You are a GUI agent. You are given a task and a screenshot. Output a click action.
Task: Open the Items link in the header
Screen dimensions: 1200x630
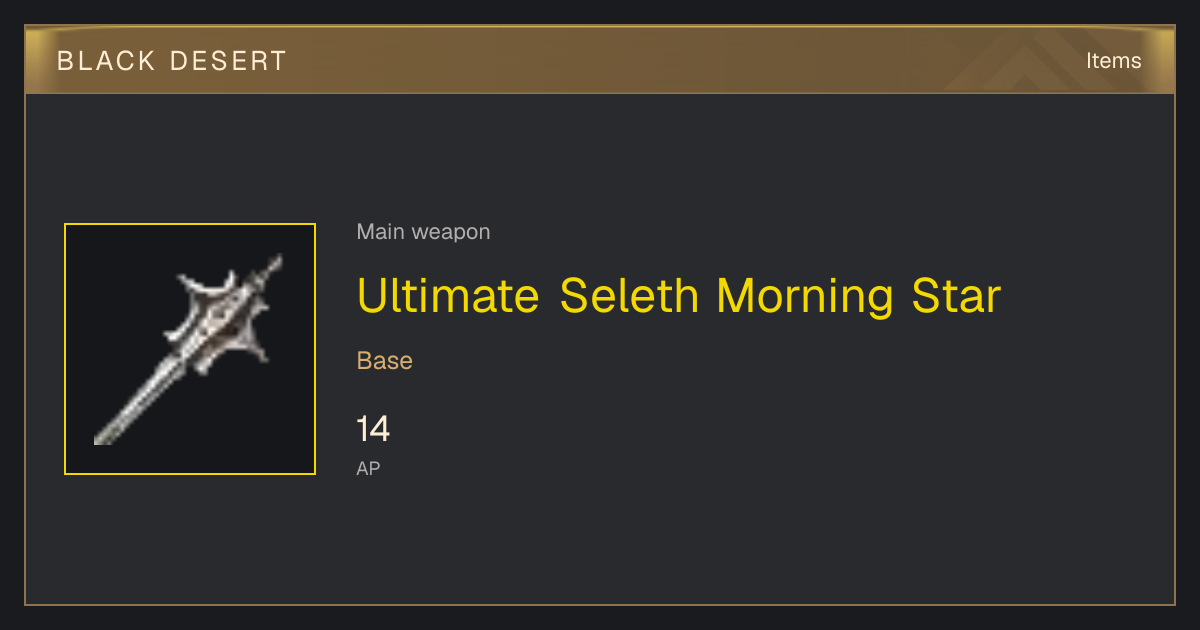point(1113,60)
